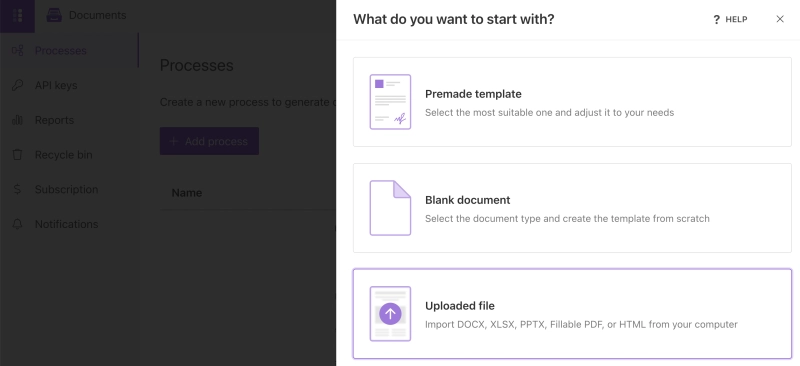
Task: Click the Processes sidebar icon
Action: click(x=18, y=51)
